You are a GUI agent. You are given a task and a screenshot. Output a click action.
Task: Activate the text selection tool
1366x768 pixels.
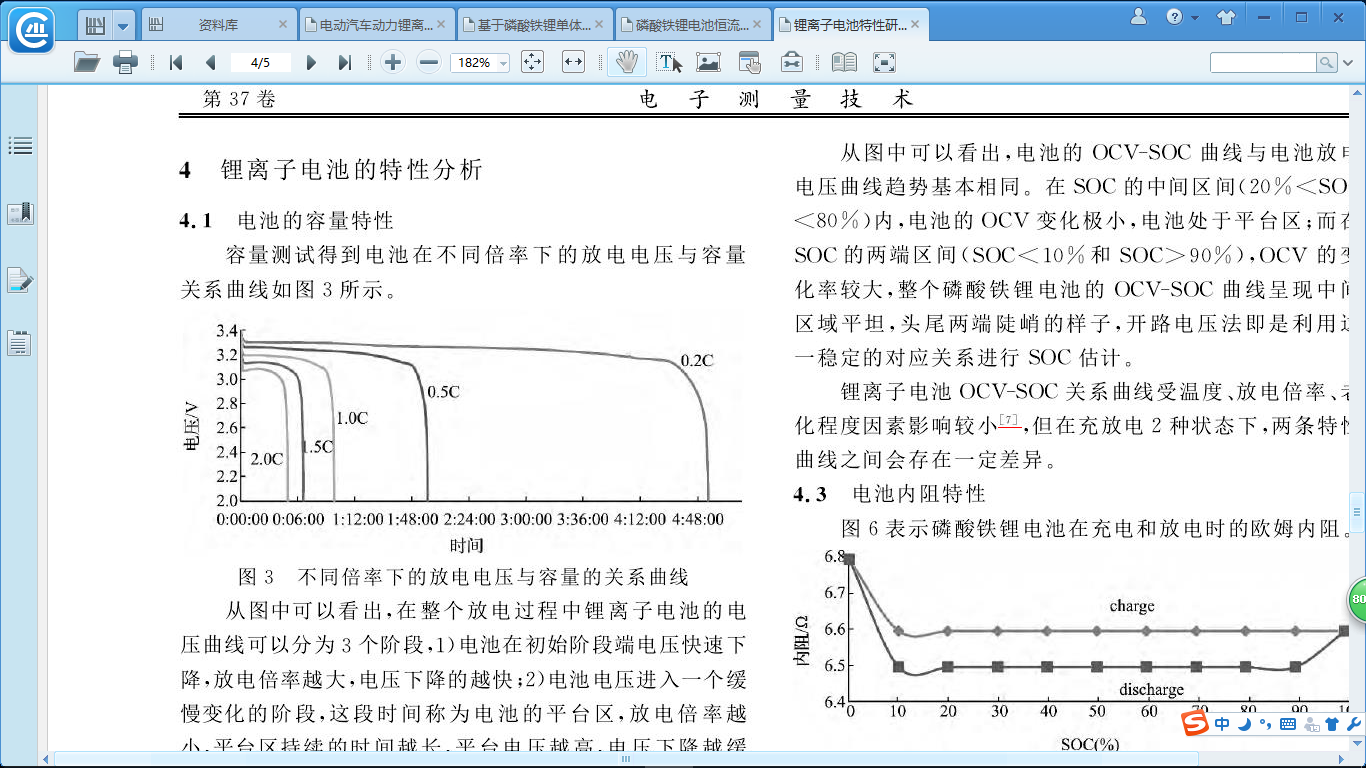point(669,62)
